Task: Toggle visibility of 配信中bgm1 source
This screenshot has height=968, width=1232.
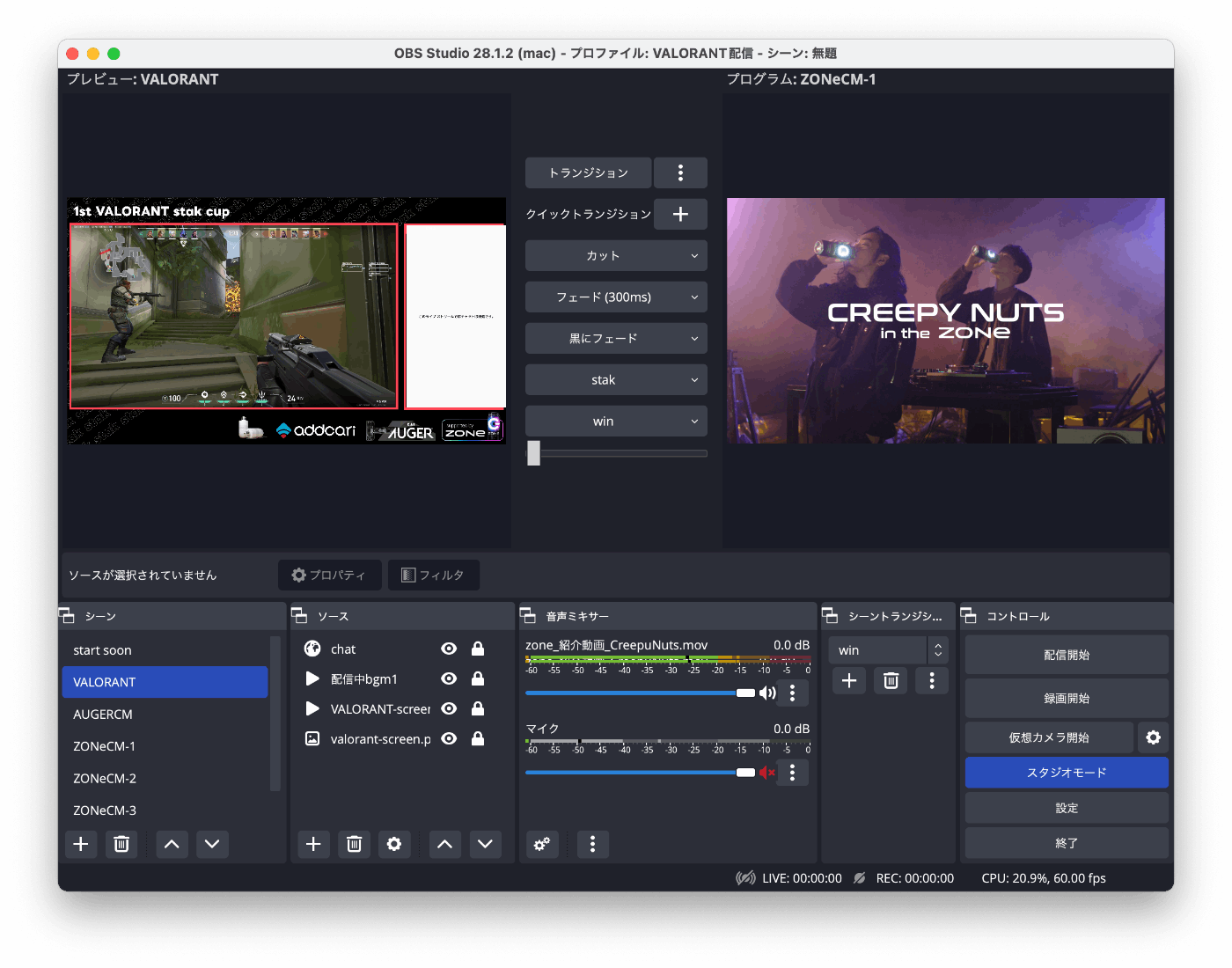Action: tap(449, 678)
